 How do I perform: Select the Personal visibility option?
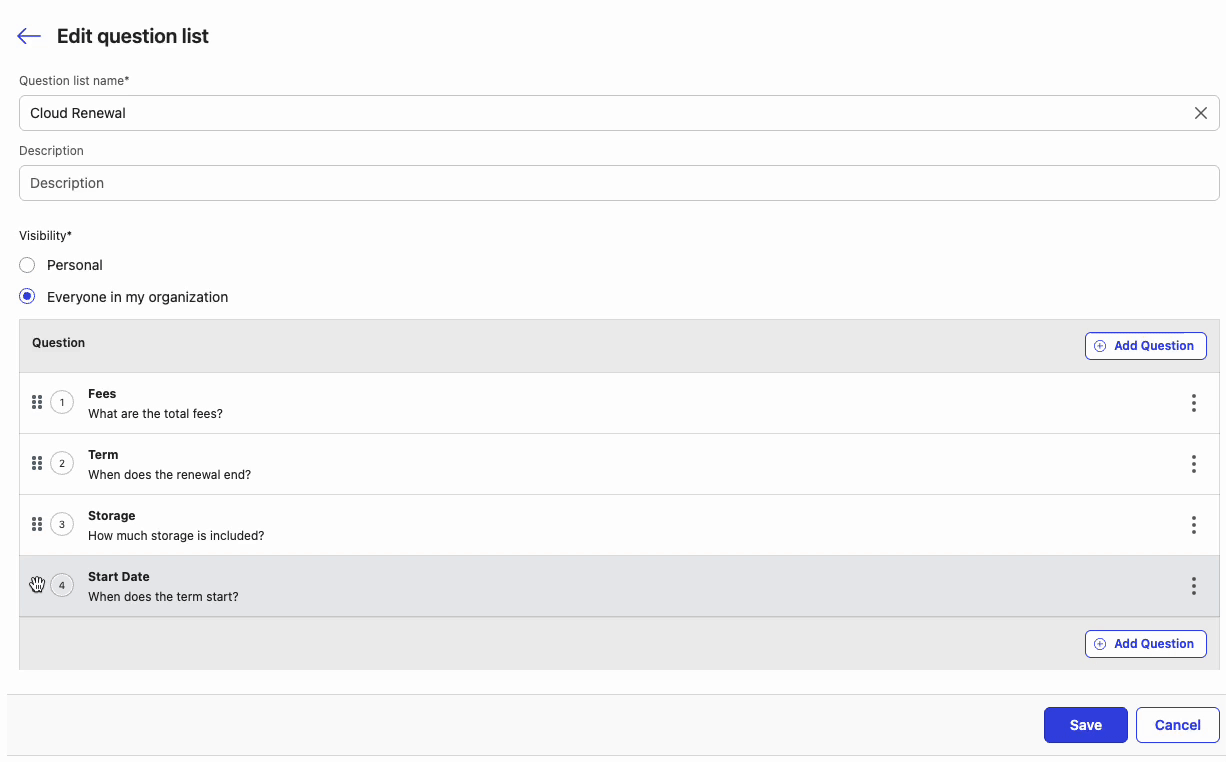pos(28,265)
